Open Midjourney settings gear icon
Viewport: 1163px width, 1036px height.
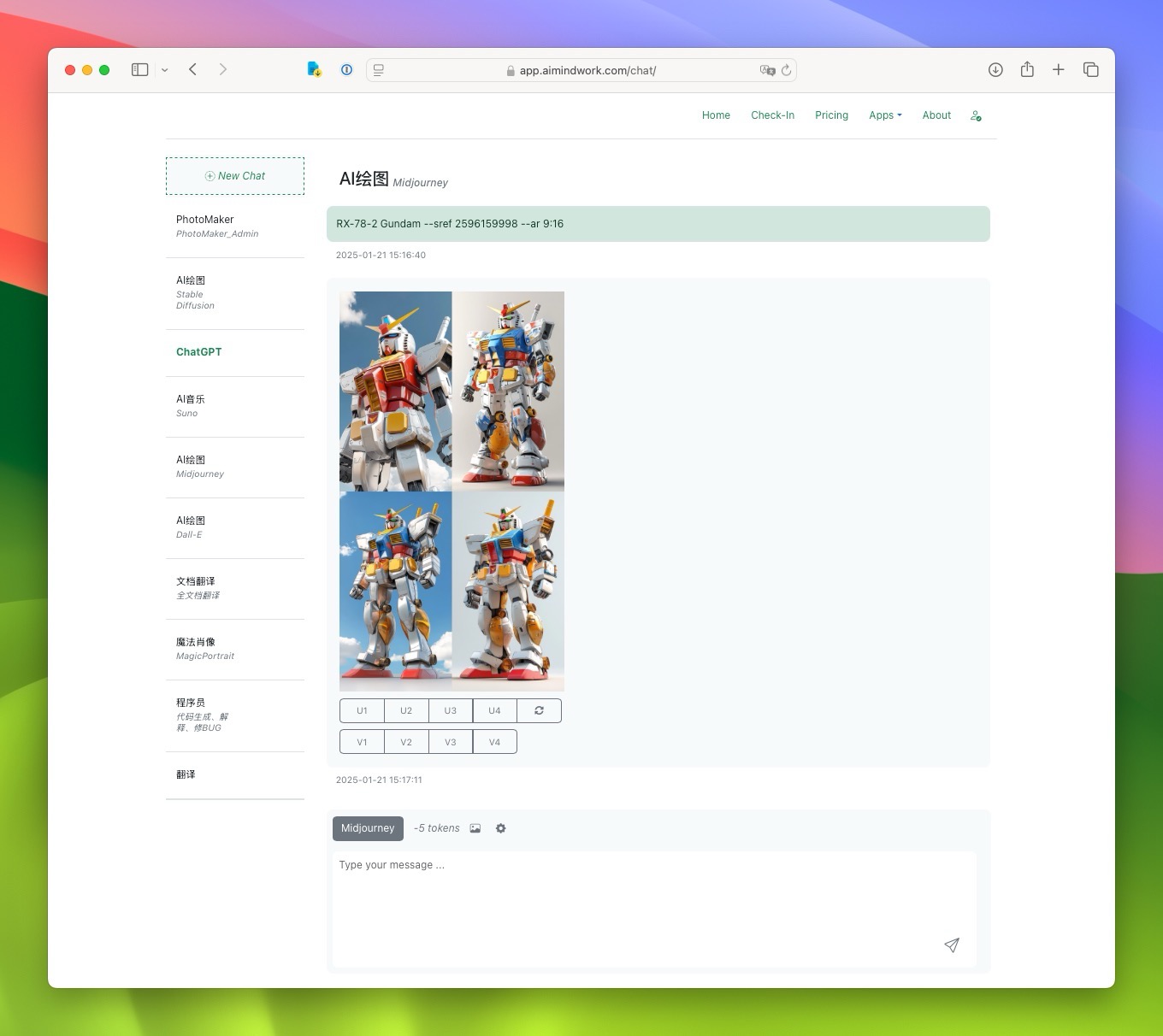tap(501, 828)
